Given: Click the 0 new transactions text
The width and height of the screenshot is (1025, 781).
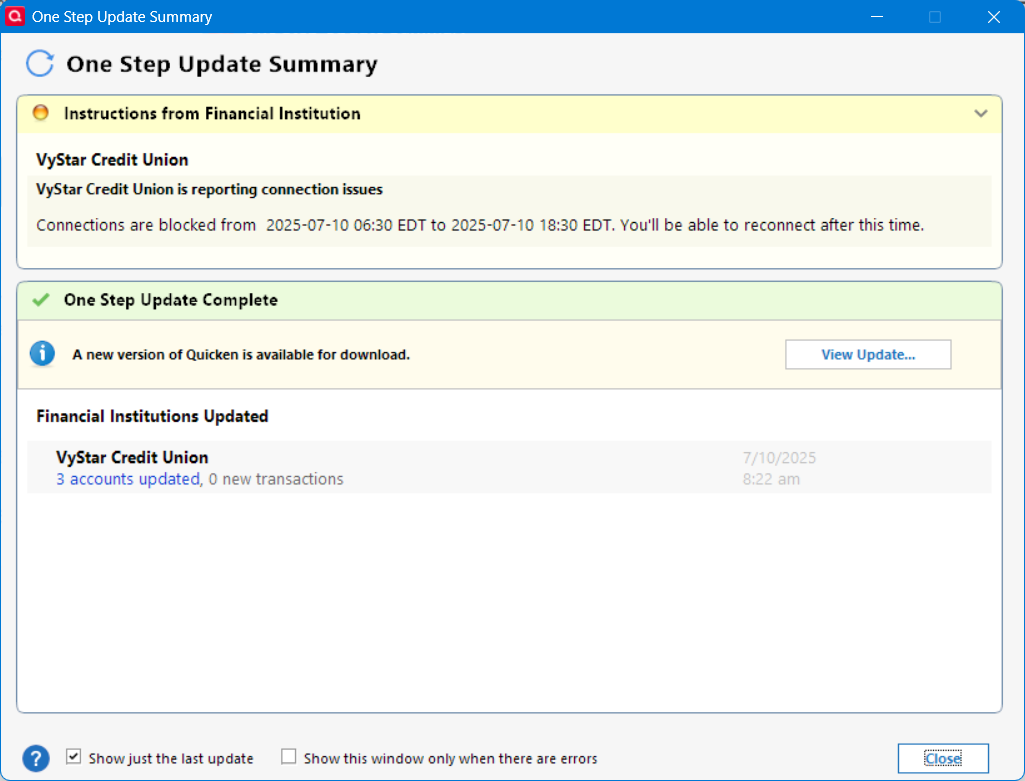Looking at the screenshot, I should (276, 479).
